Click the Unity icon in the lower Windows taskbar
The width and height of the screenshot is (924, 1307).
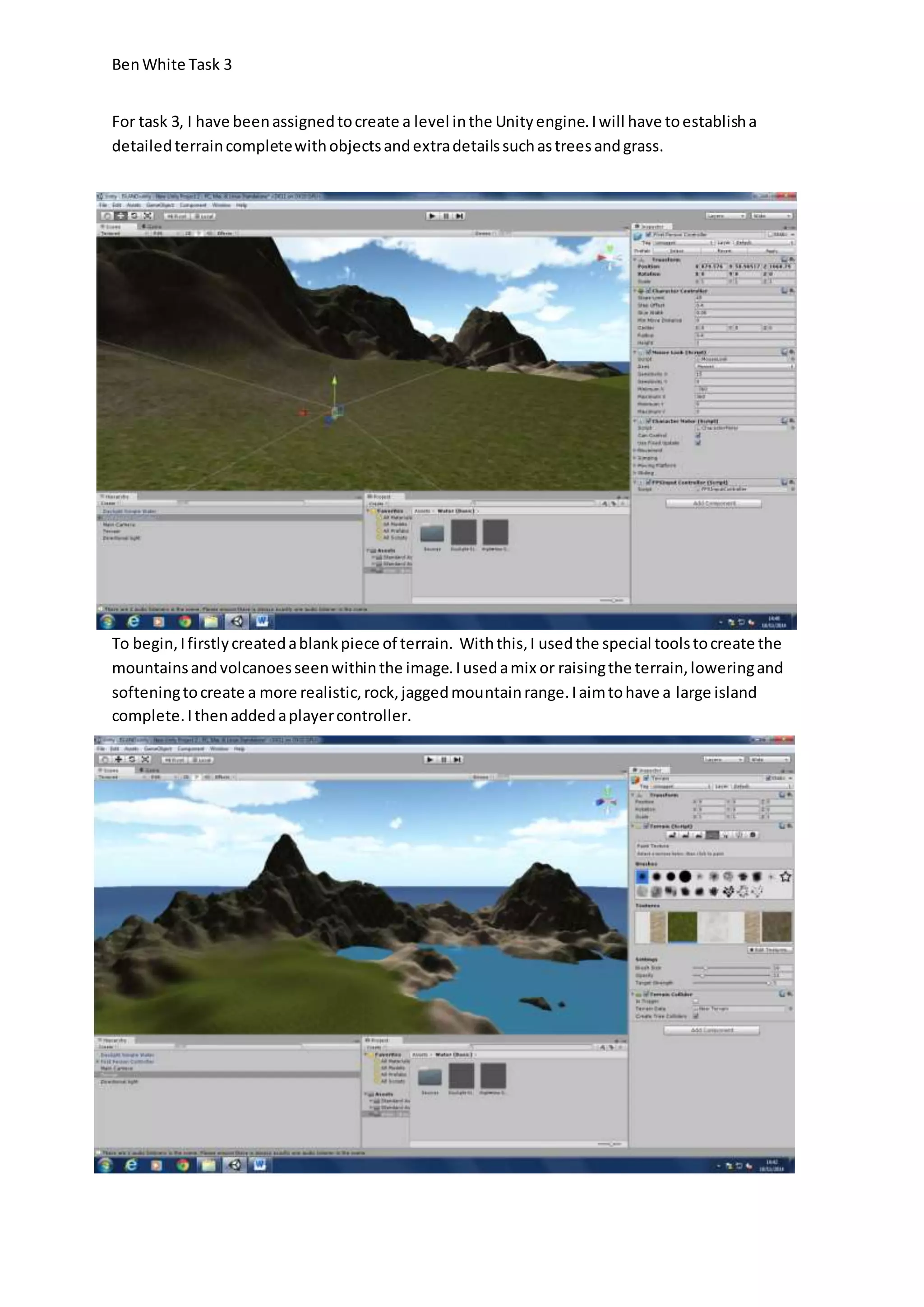click(235, 1165)
